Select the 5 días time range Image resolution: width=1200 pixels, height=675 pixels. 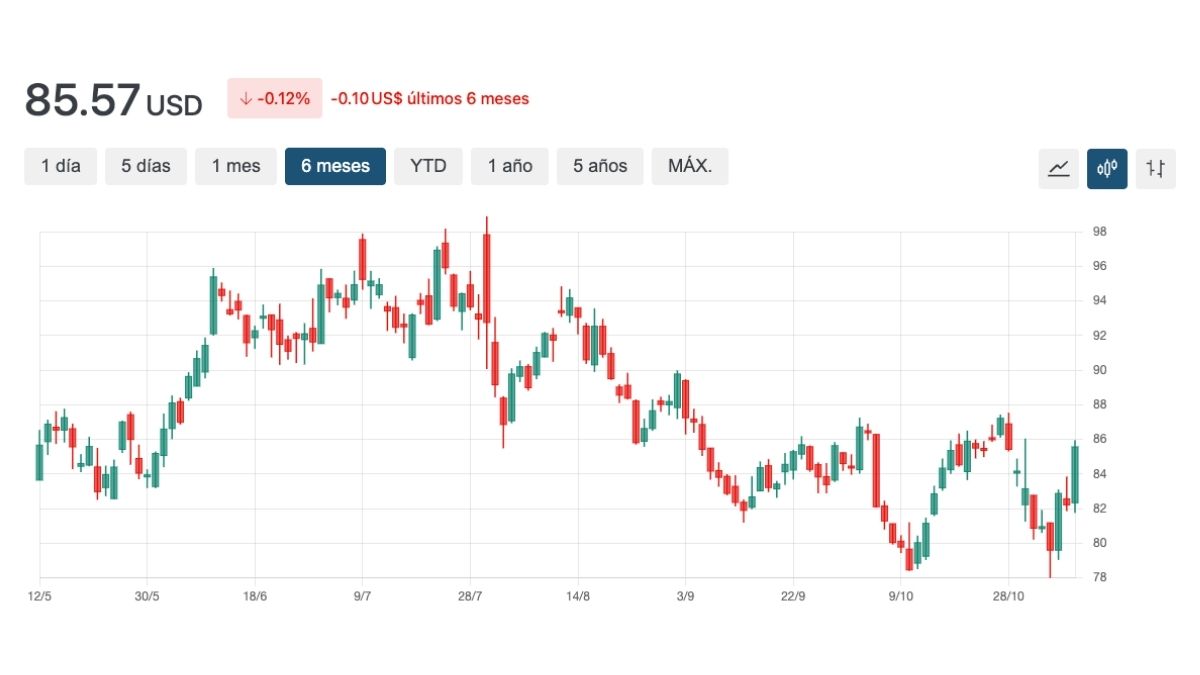pos(146,166)
